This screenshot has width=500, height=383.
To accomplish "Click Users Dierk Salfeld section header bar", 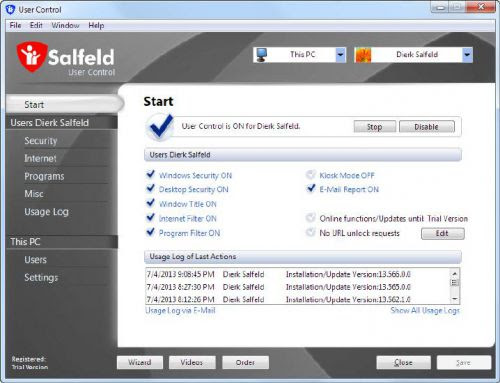I will [303, 155].
